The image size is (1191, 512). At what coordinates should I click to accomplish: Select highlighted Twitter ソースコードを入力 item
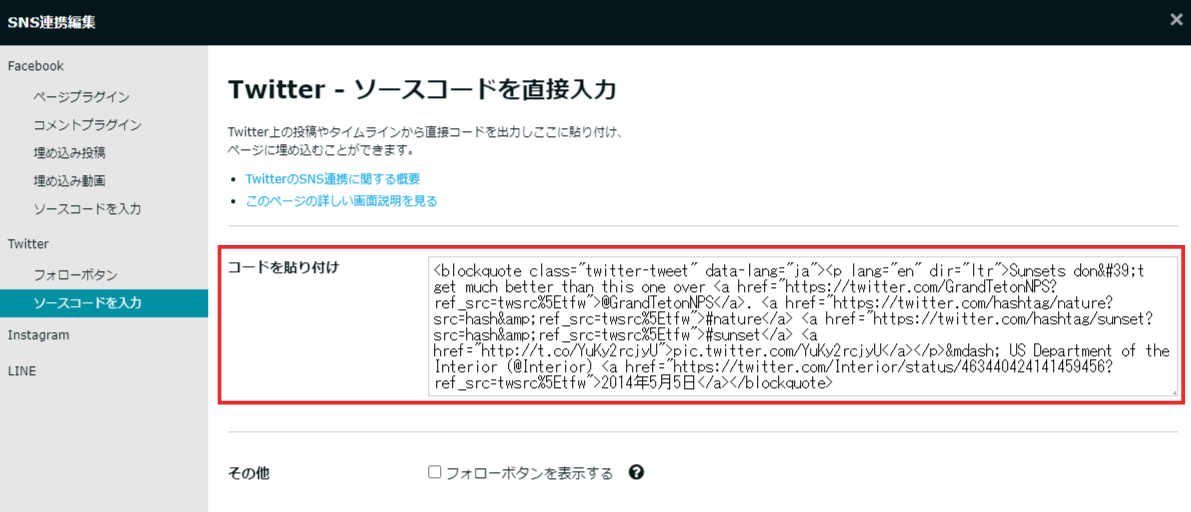click(104, 303)
